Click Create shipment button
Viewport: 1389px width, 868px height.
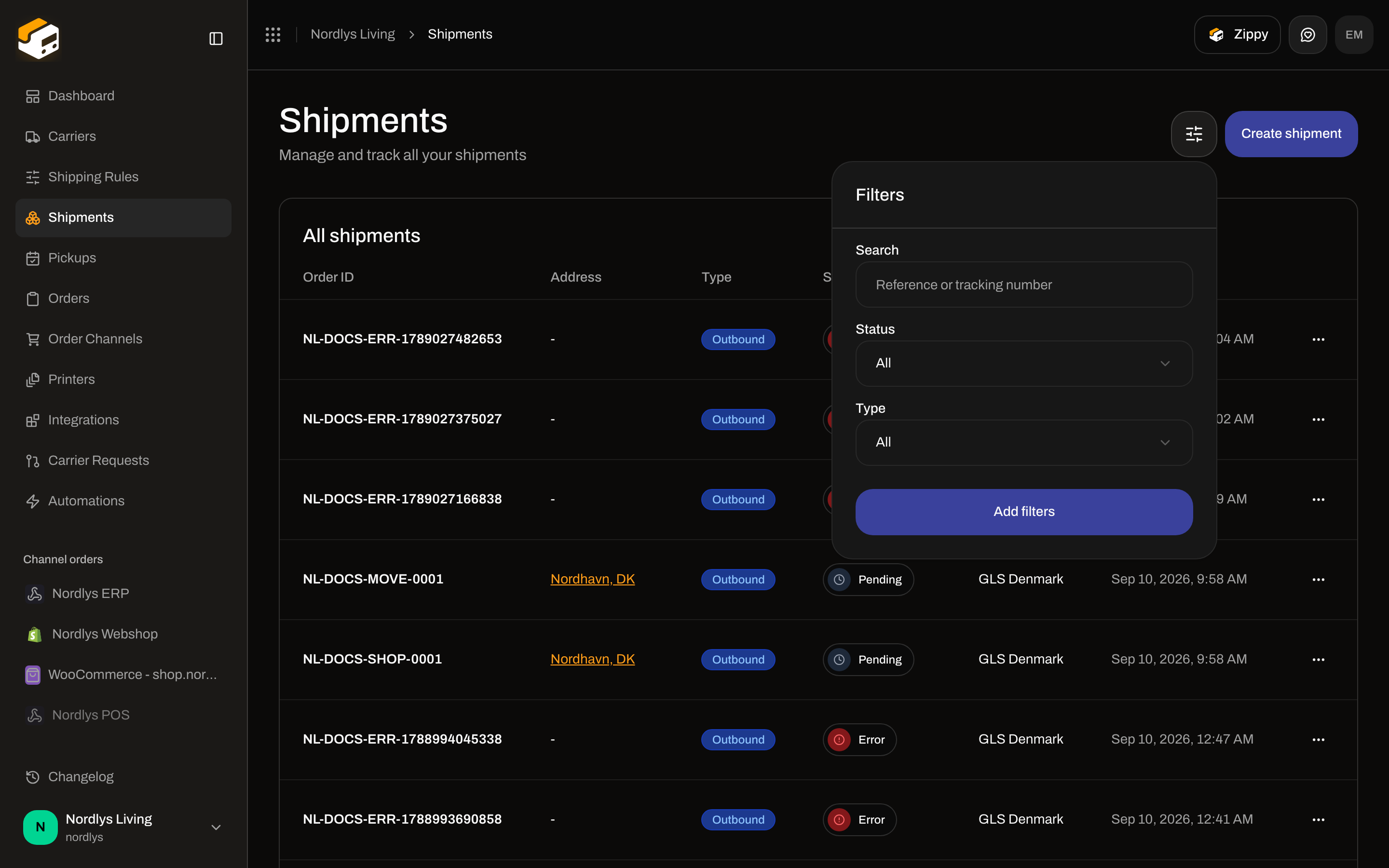(x=1291, y=134)
